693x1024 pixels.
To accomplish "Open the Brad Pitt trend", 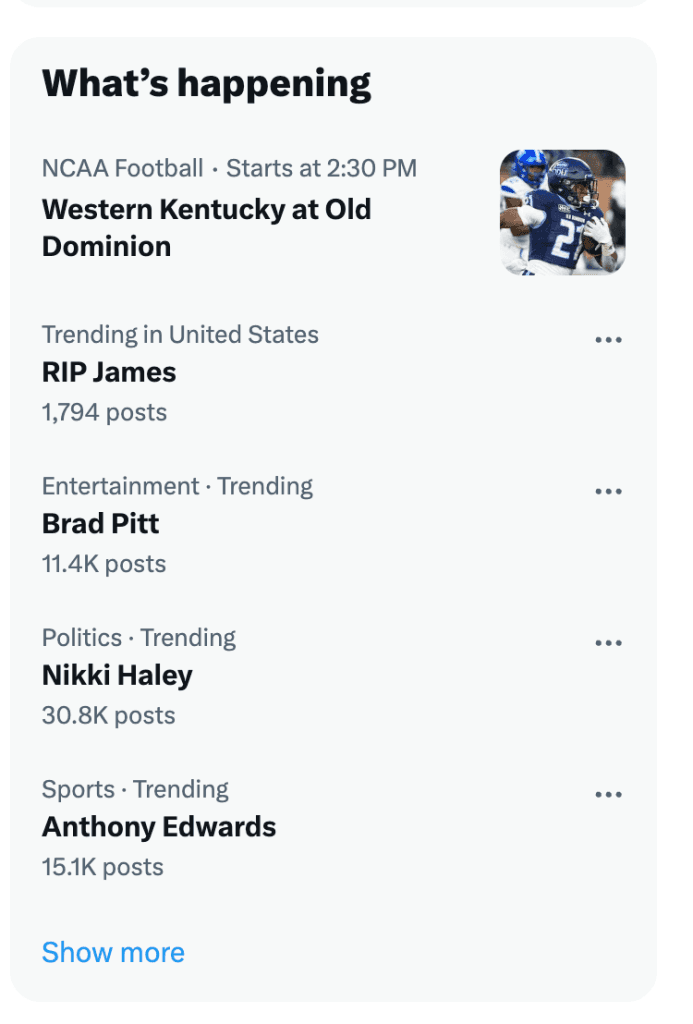I will click(101, 523).
